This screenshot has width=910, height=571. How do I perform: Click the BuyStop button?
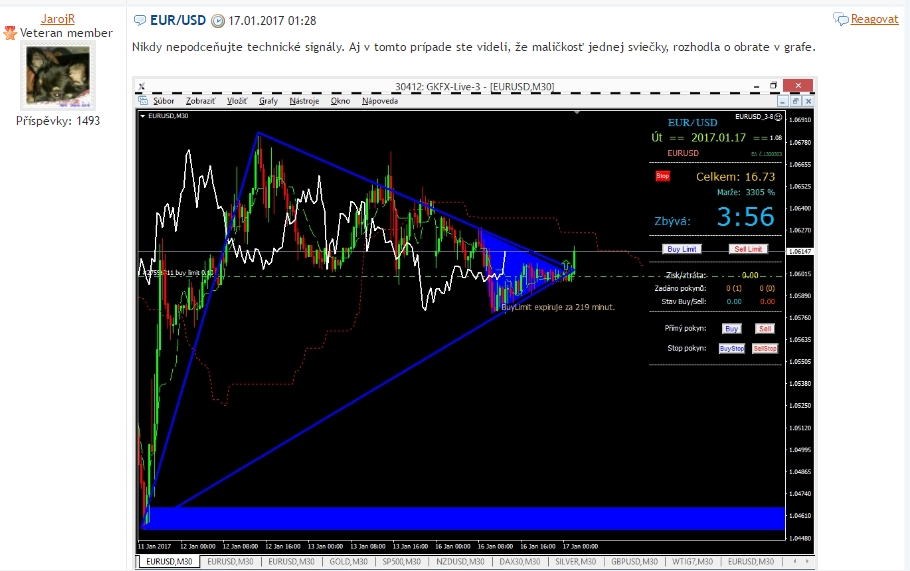[731, 349]
